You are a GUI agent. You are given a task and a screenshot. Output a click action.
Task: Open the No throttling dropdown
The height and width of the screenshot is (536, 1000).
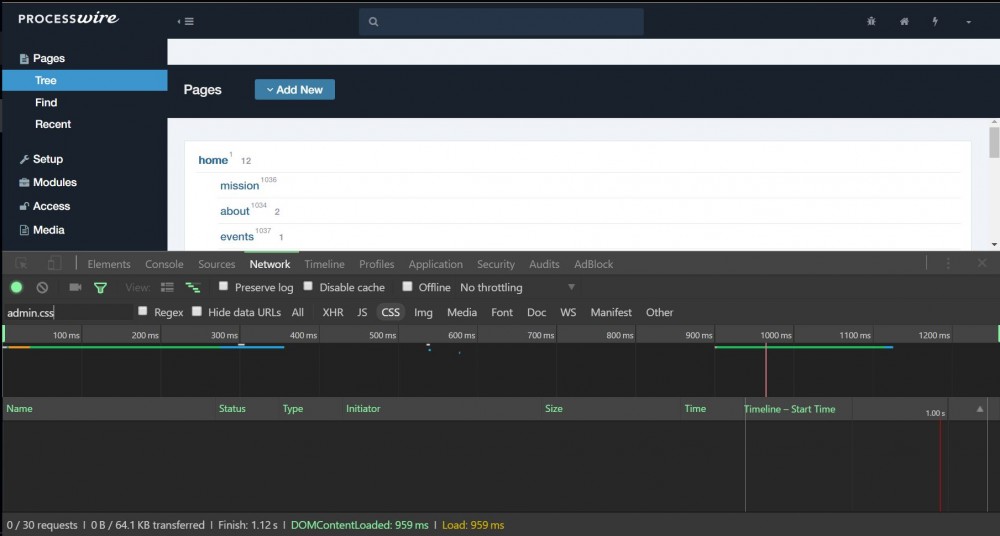click(491, 288)
